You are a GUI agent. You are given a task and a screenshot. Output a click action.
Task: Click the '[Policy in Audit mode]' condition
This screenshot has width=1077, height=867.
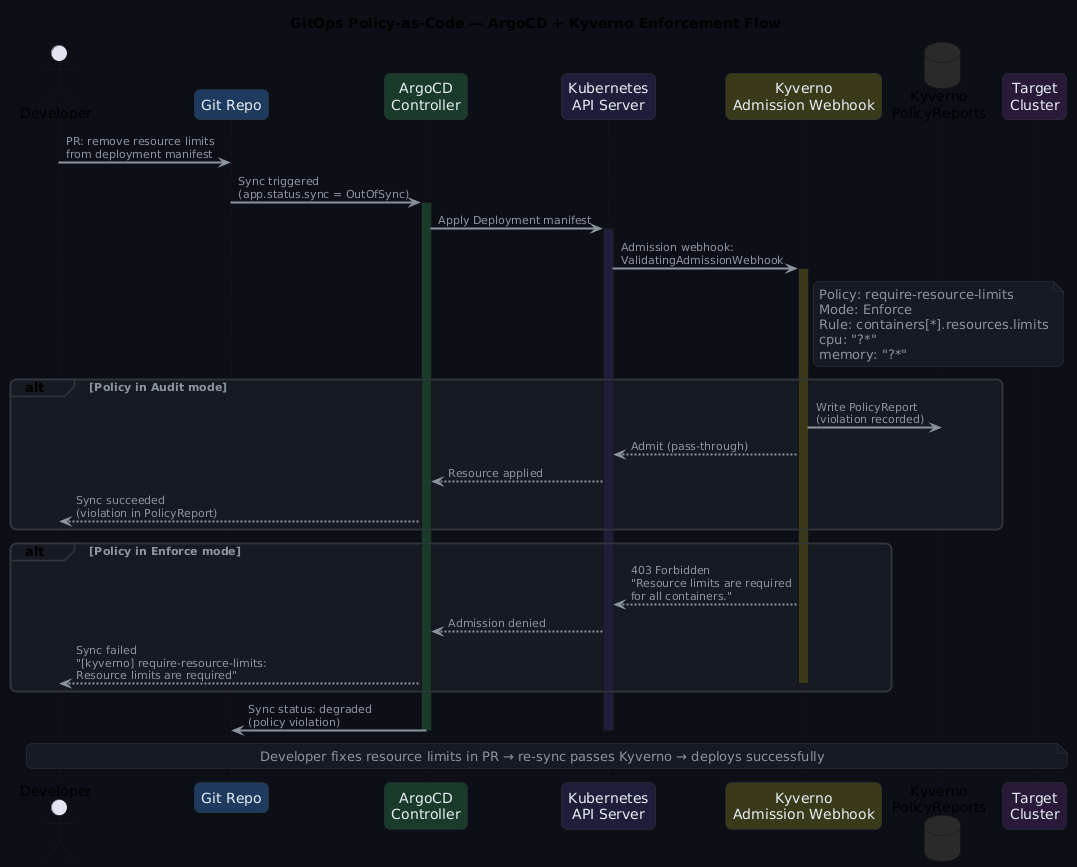click(158, 387)
